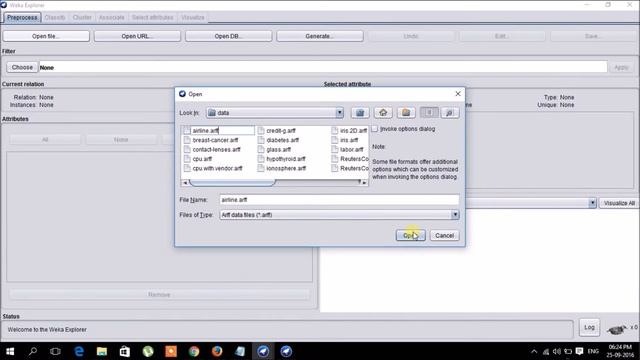Click the airline.arff rename field in list
Screen dimensions: 640x360
(x=222, y=131)
